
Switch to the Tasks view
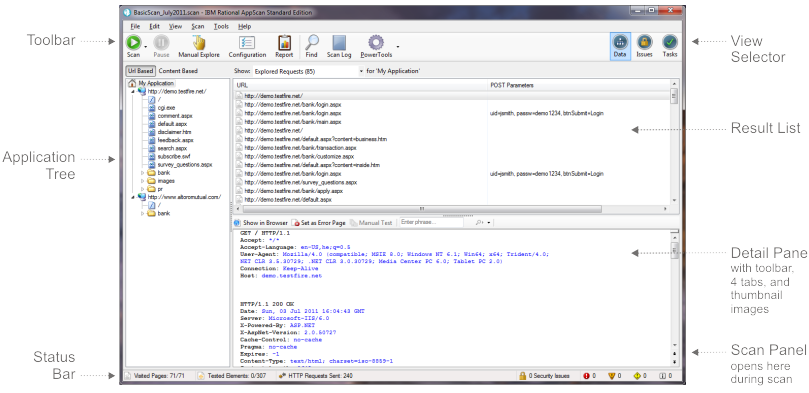click(x=670, y=46)
